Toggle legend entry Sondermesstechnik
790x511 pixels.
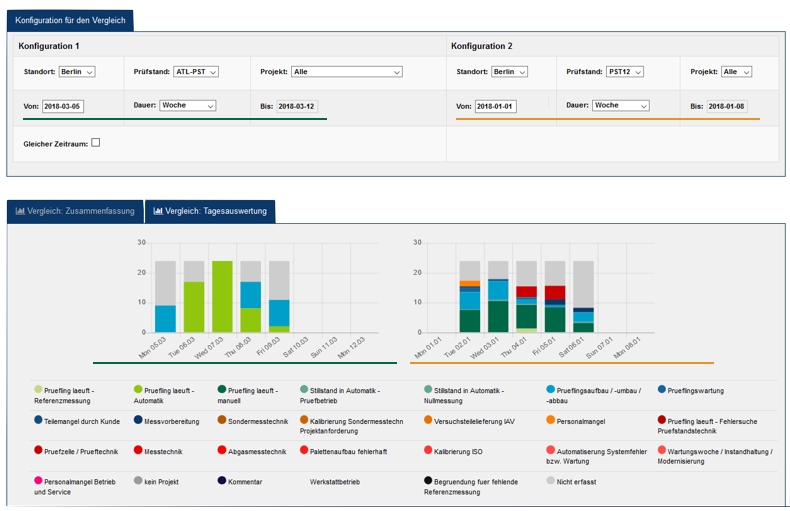click(x=253, y=421)
